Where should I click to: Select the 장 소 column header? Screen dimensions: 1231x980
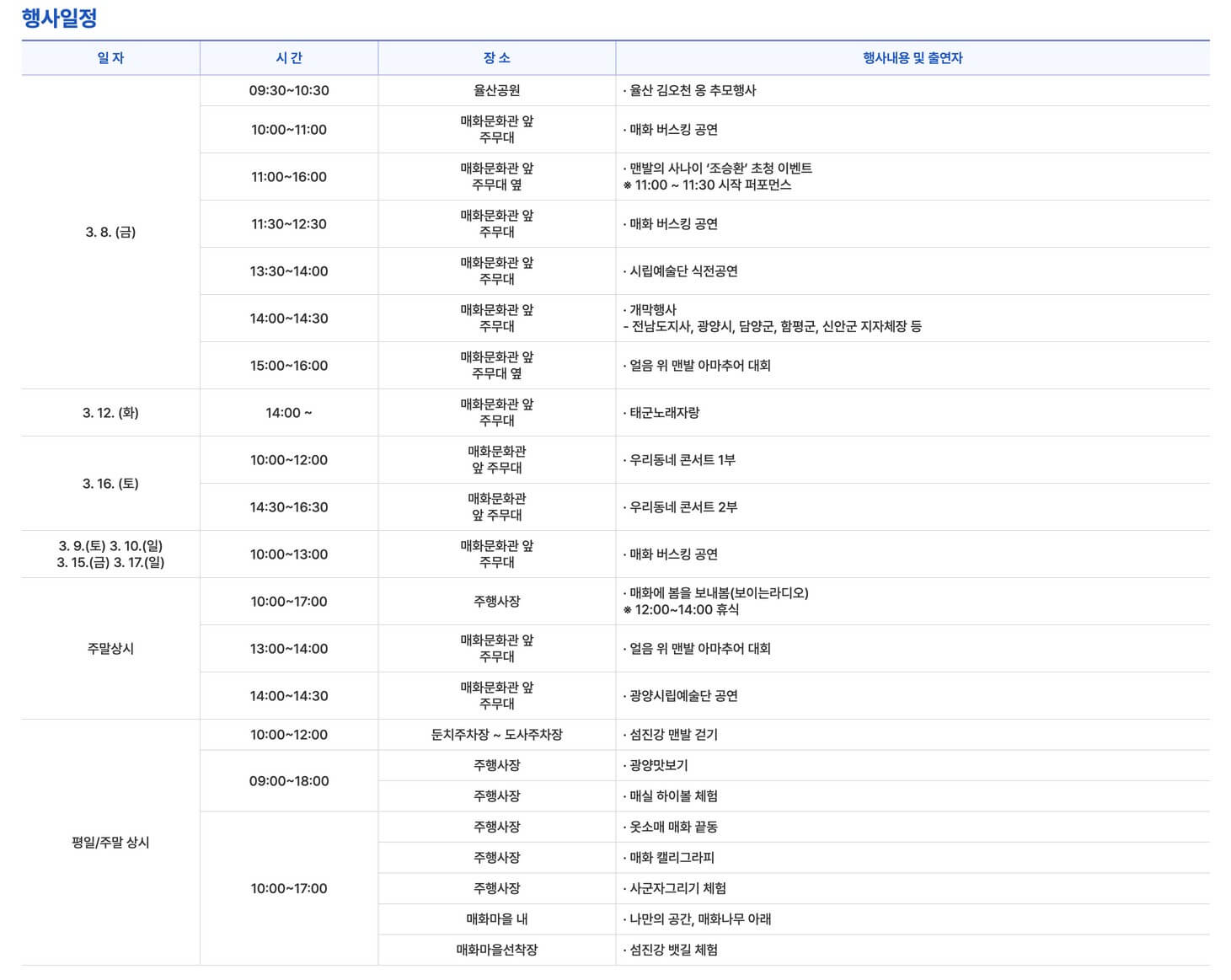[497, 58]
